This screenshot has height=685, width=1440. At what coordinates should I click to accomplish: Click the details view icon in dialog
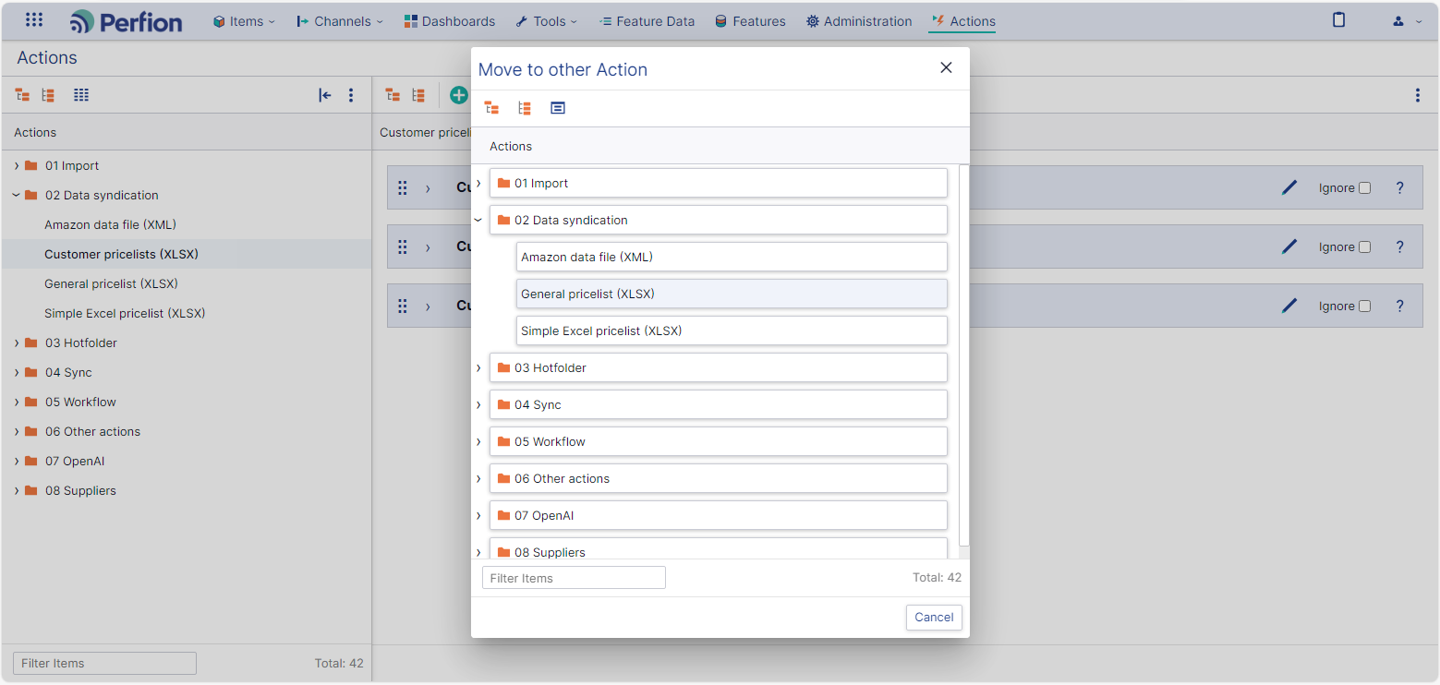point(558,108)
